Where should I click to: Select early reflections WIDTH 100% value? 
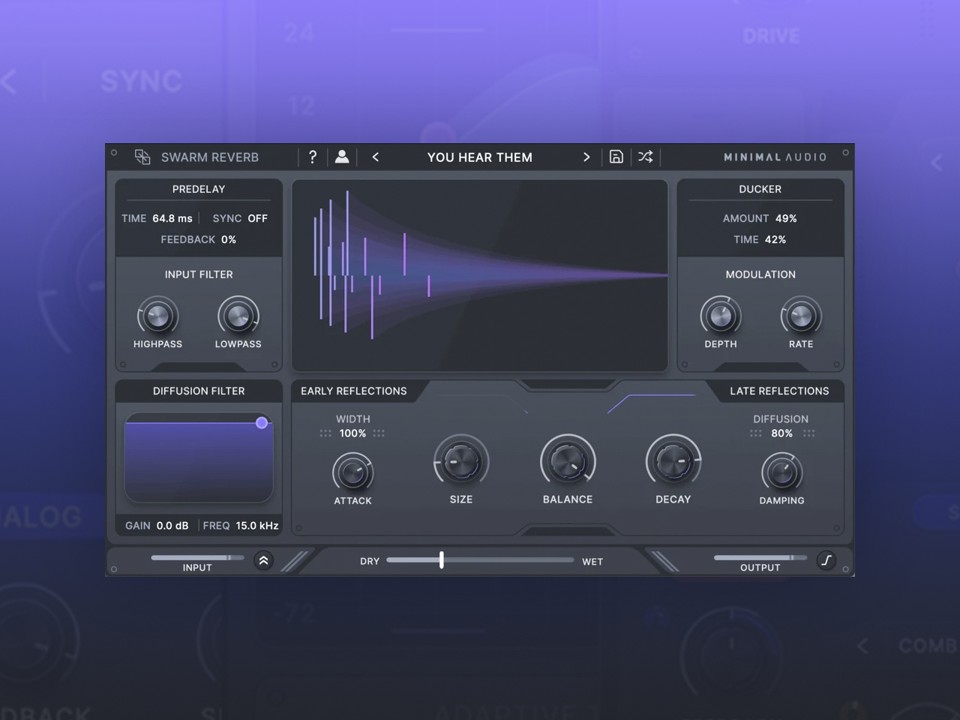click(x=353, y=433)
